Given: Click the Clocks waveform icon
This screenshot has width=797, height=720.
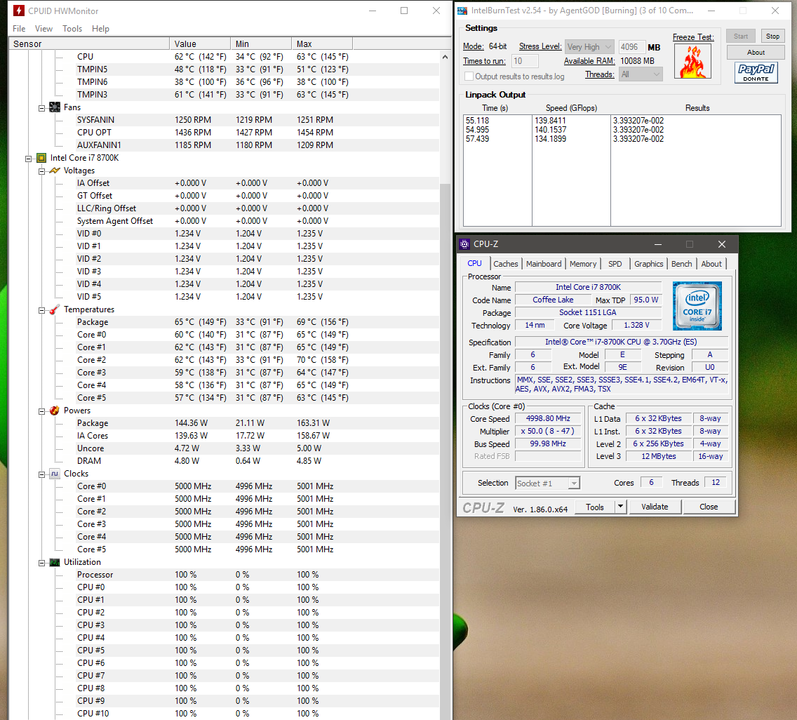Looking at the screenshot, I should [x=54, y=474].
